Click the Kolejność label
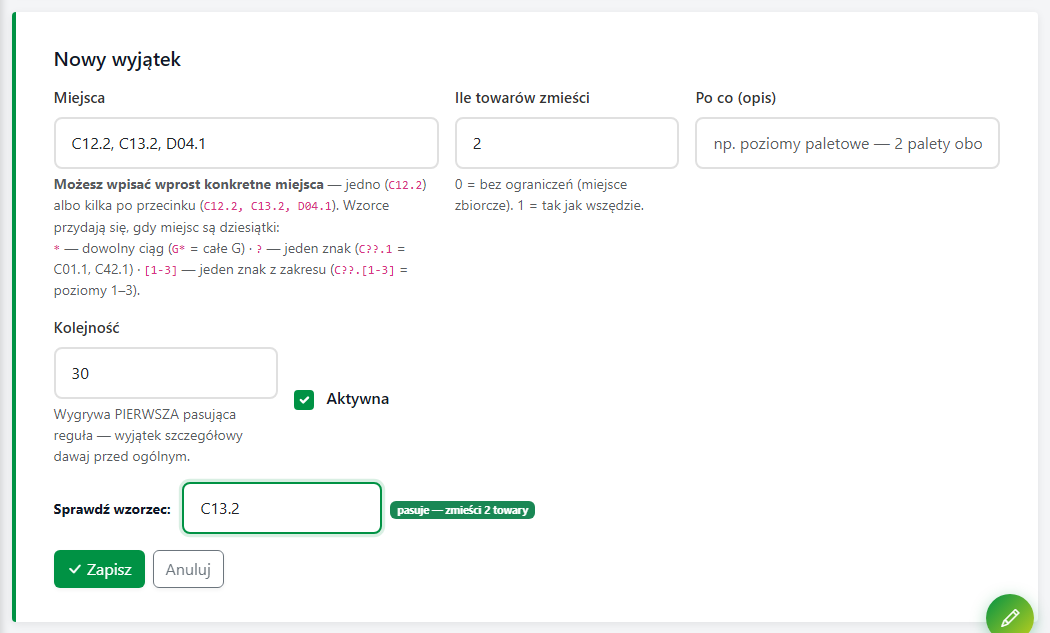This screenshot has width=1050, height=633. click(86, 328)
